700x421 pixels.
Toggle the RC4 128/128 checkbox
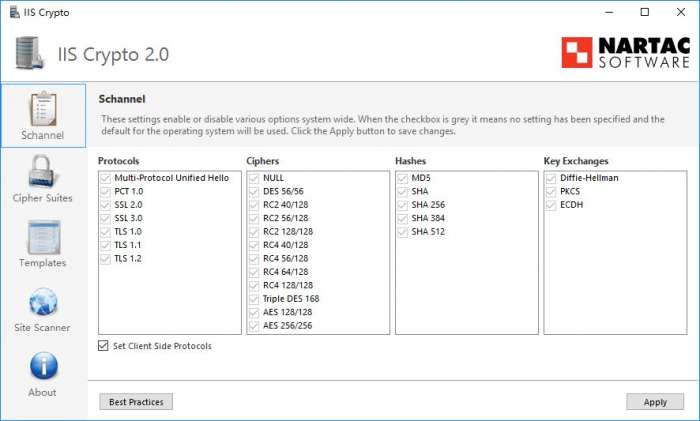[x=254, y=285]
